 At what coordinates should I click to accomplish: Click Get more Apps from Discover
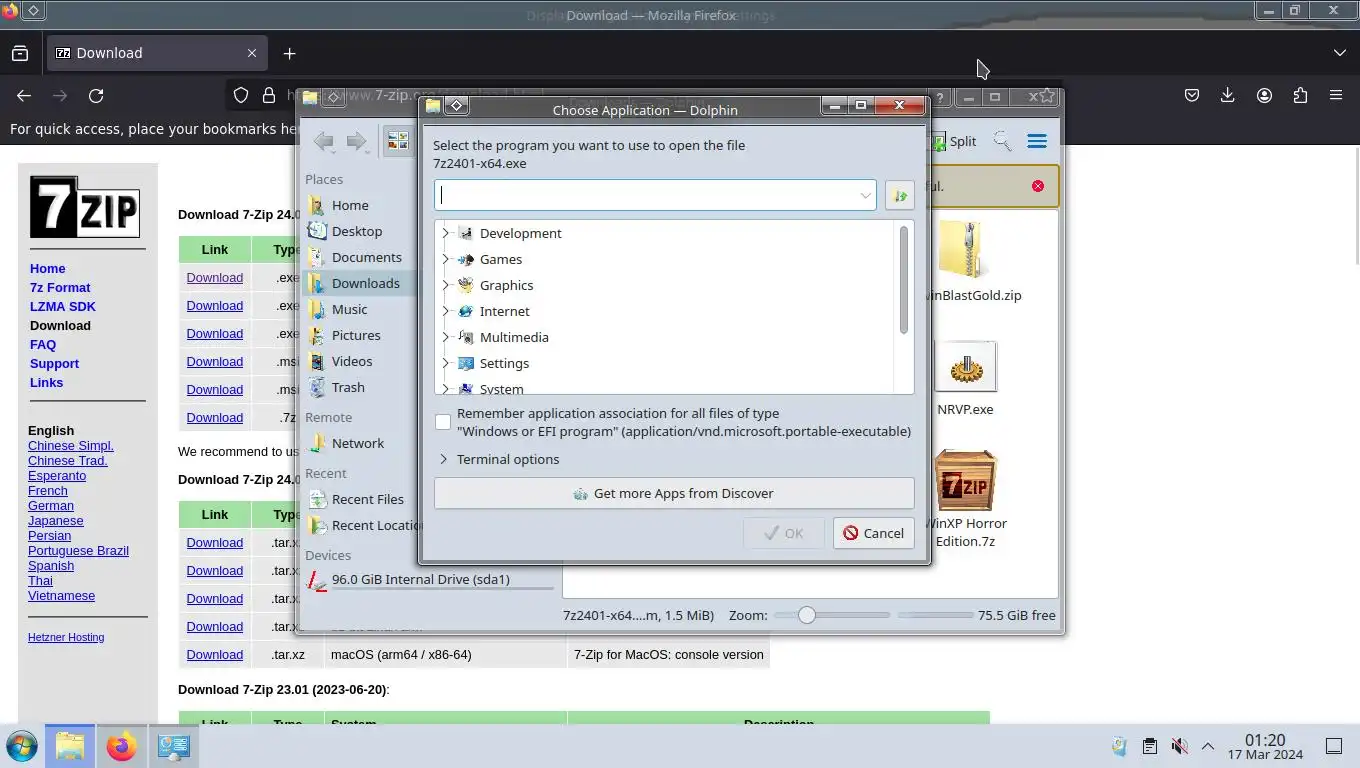(x=674, y=493)
